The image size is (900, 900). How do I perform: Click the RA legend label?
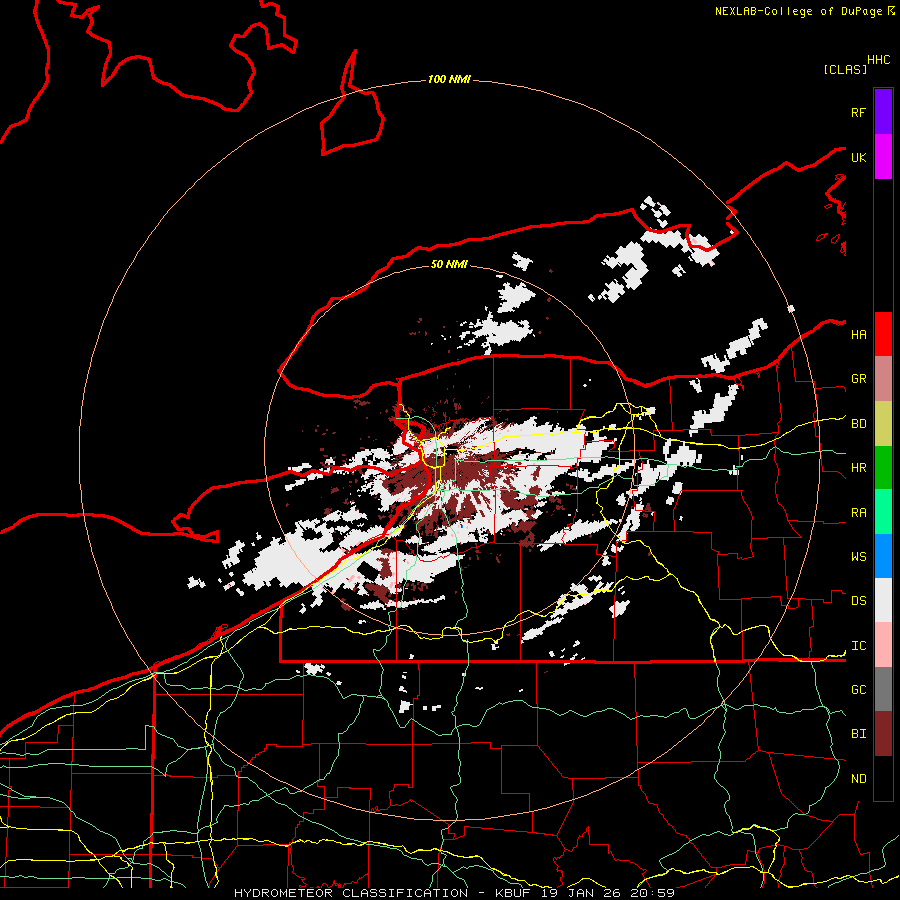tap(858, 513)
